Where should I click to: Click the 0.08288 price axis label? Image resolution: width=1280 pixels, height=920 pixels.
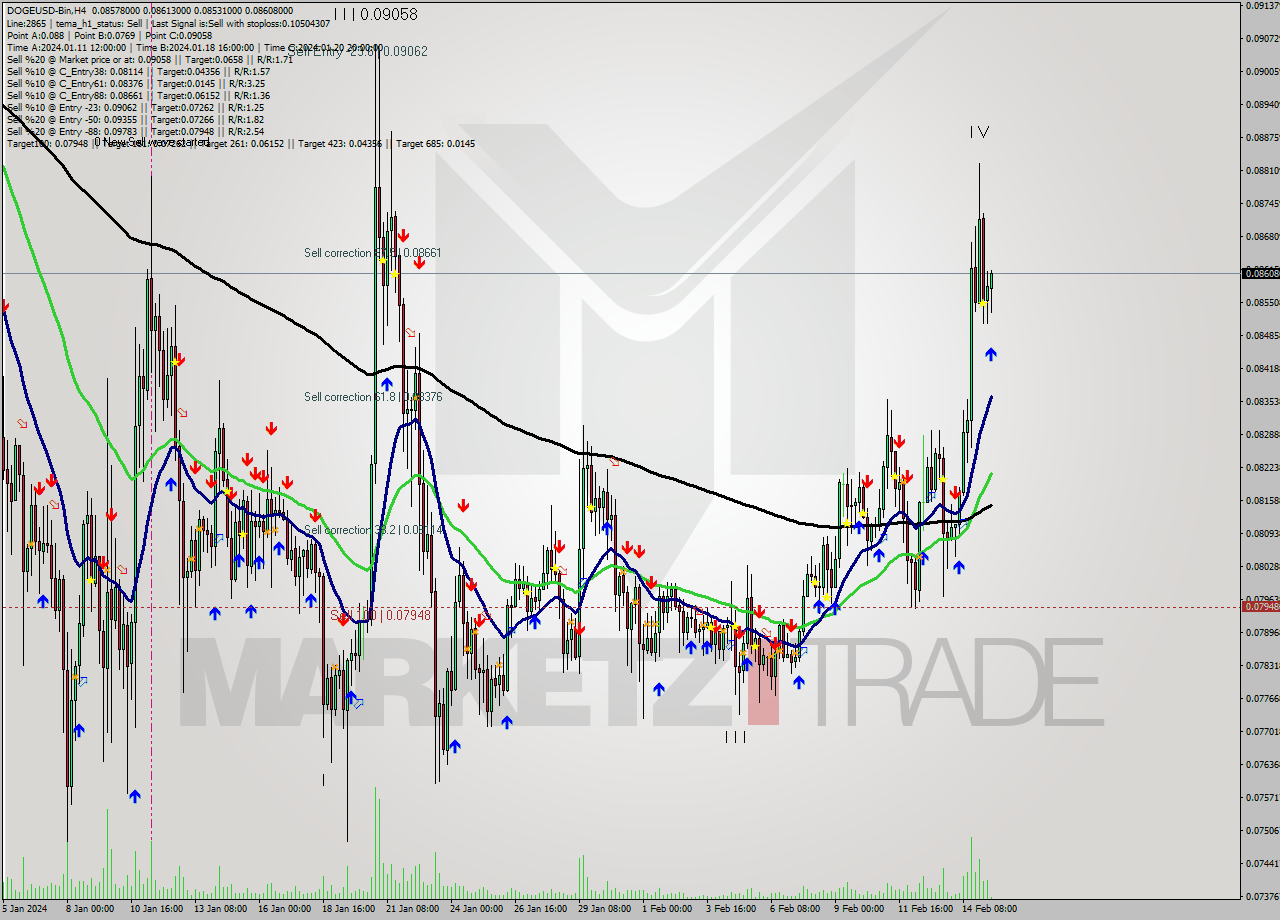1262,435
